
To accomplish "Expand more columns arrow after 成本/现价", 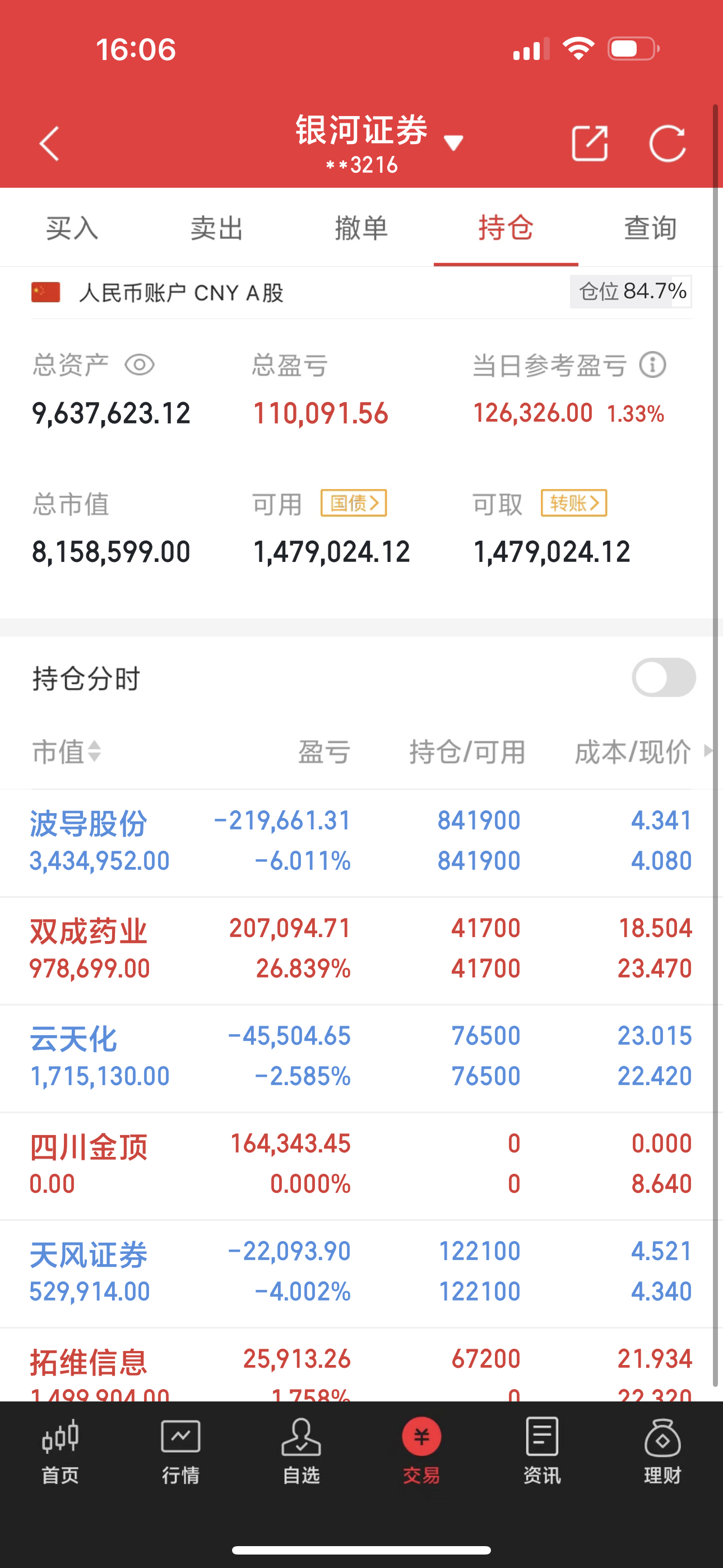I will coord(708,750).
